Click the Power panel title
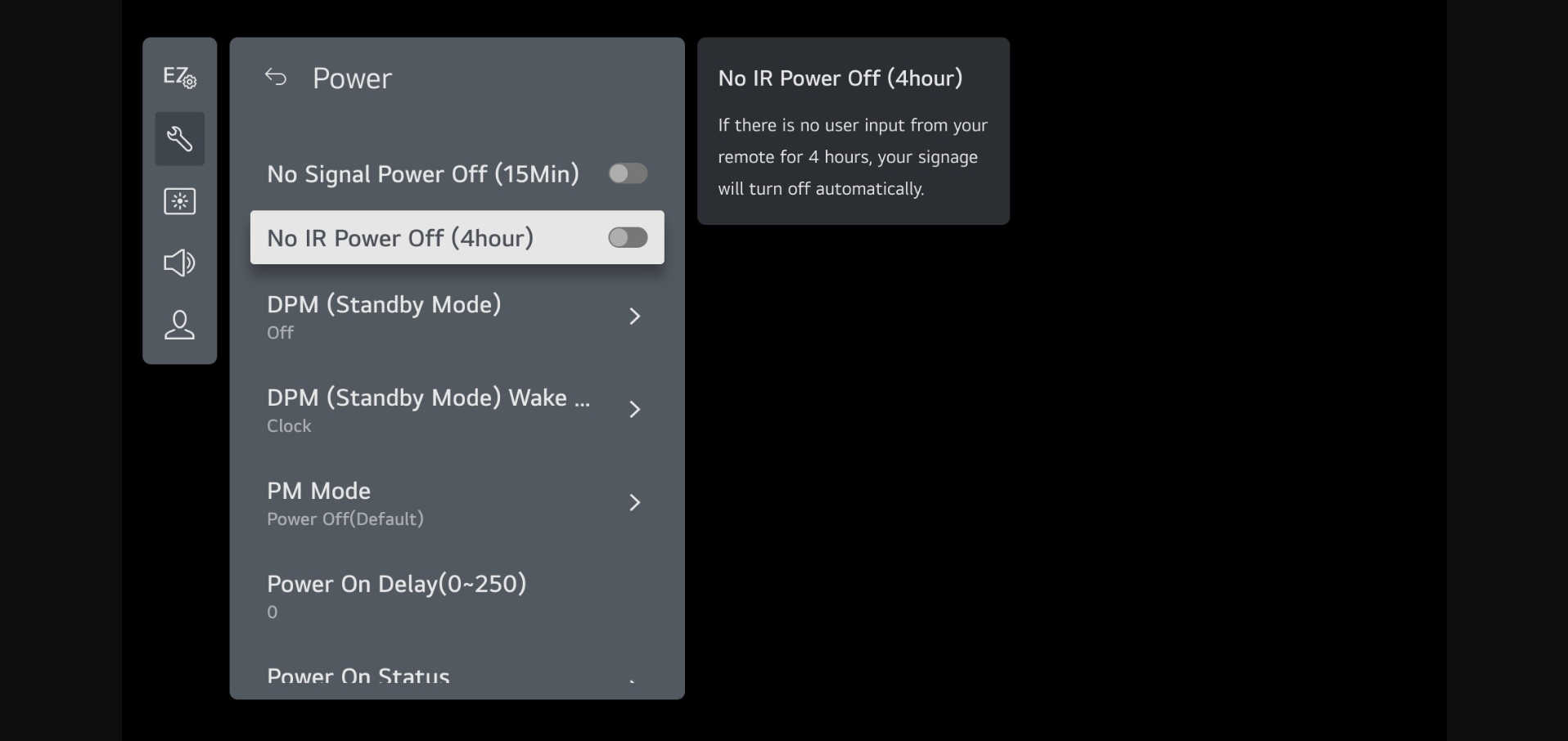This screenshot has height=741, width=1568. [x=352, y=79]
